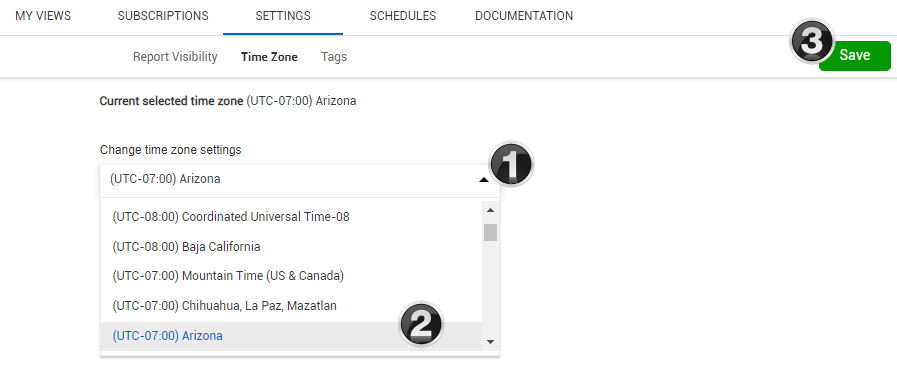This screenshot has height=369, width=897.
Task: Click the green Save button
Action: click(x=855, y=55)
